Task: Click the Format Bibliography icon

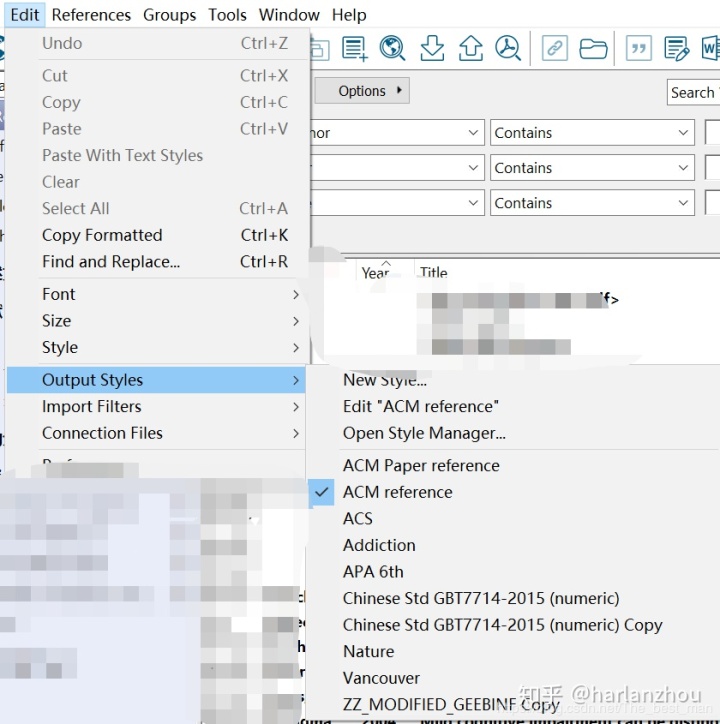Action: point(677,48)
